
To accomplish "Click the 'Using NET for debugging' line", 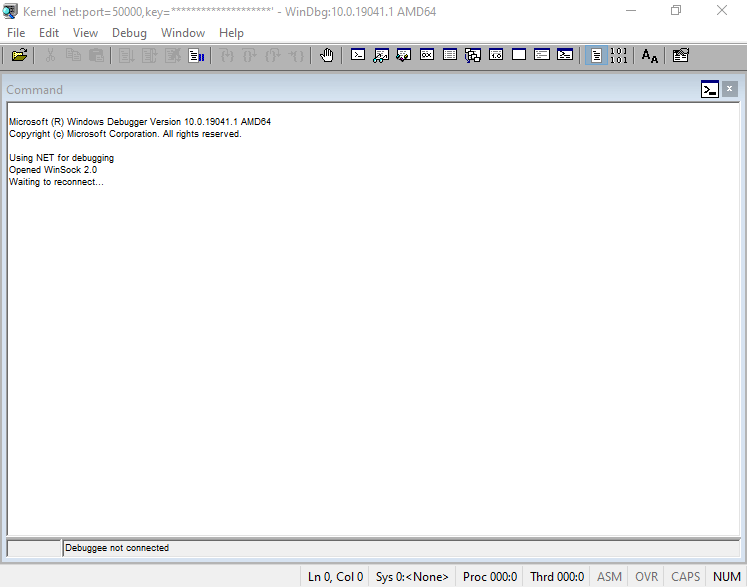I will pyautogui.click(x=61, y=158).
